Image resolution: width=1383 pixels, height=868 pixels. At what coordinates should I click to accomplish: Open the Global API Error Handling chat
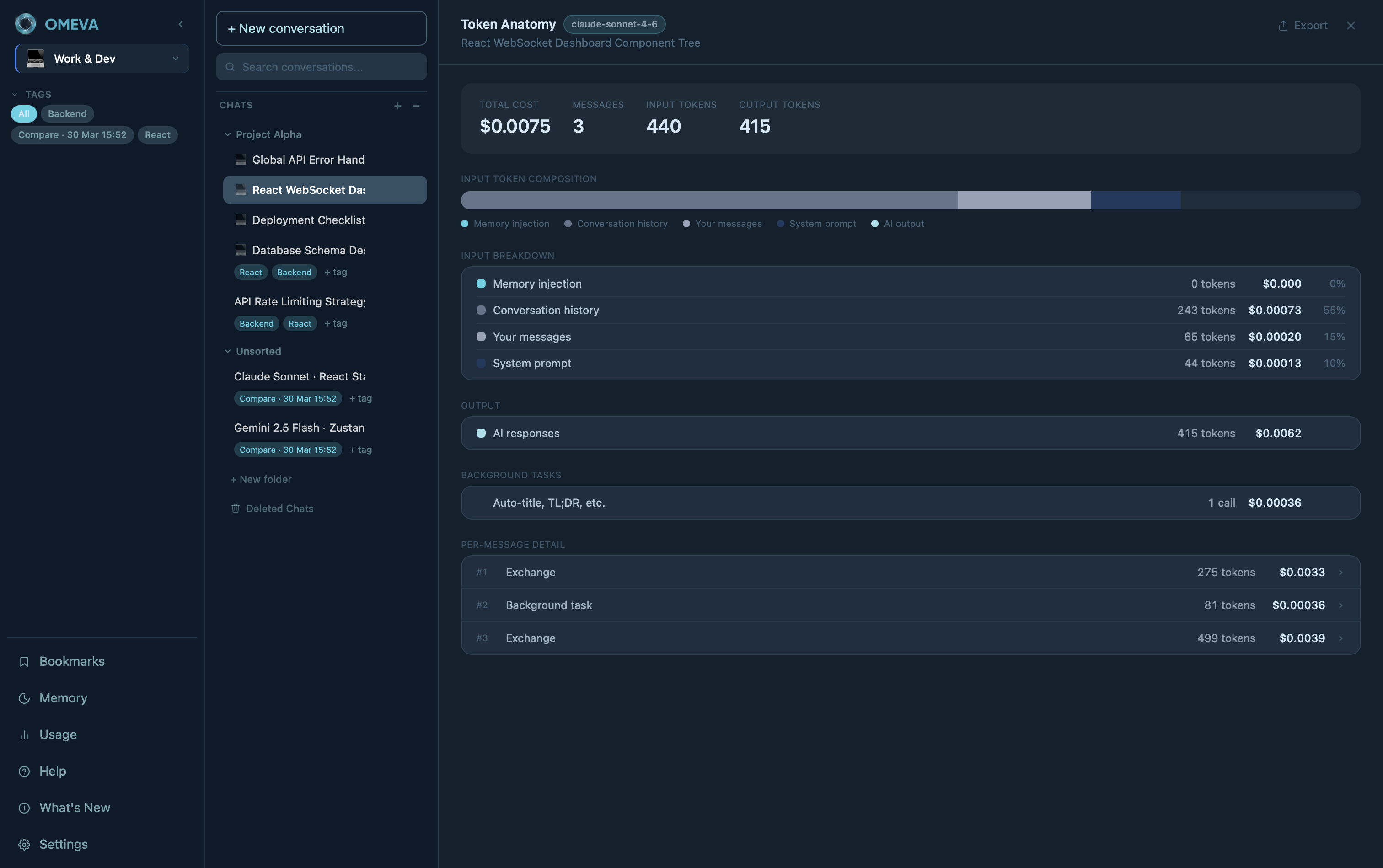point(308,160)
